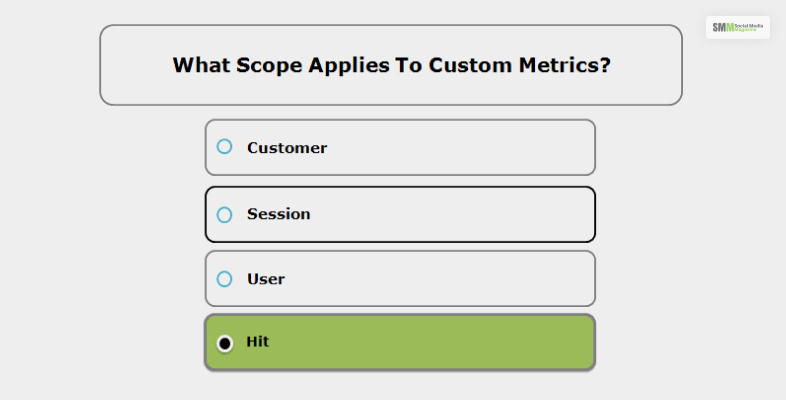Click the question heading text
The height and width of the screenshot is (400, 786).
click(x=392, y=65)
